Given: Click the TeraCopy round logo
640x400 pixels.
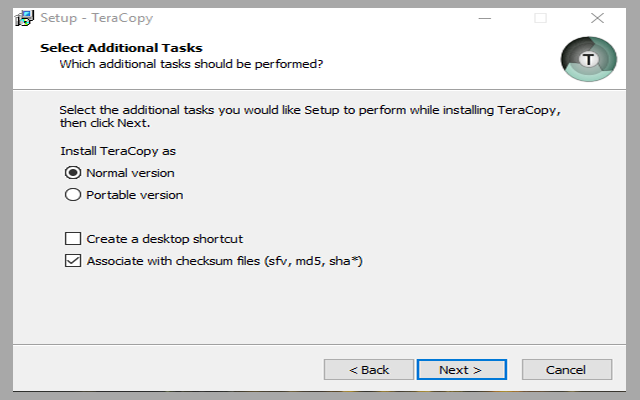Looking at the screenshot, I should 589,59.
